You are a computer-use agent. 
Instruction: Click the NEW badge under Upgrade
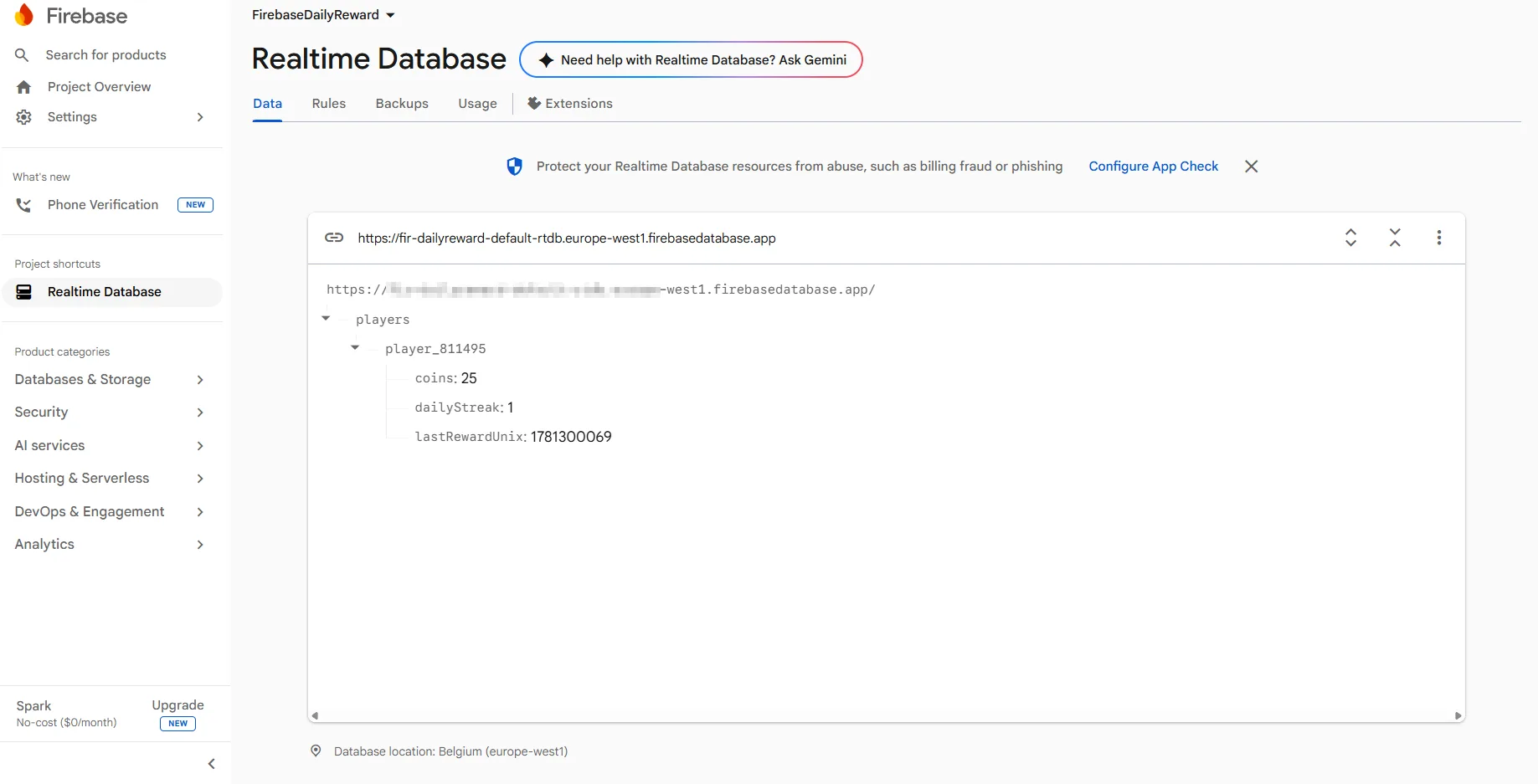click(x=177, y=724)
